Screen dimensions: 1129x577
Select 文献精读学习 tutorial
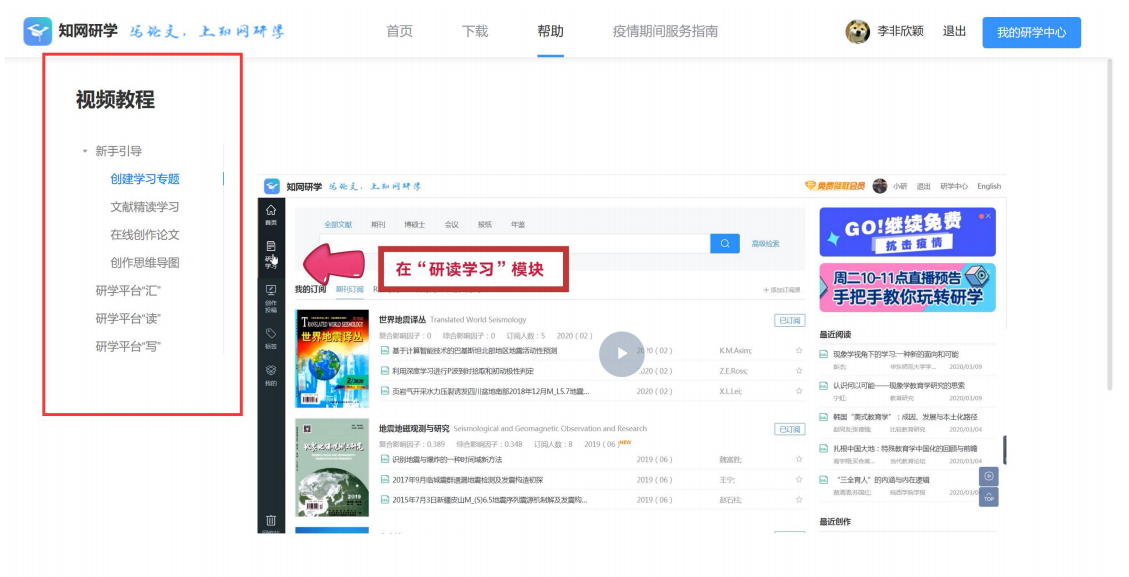[x=145, y=207]
